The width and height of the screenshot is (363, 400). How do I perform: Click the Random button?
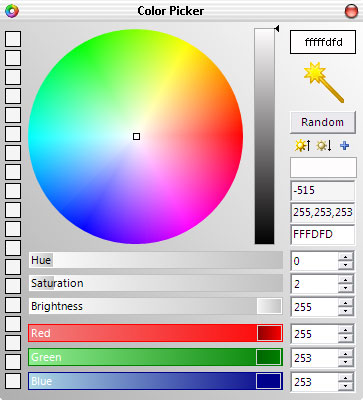(x=322, y=122)
